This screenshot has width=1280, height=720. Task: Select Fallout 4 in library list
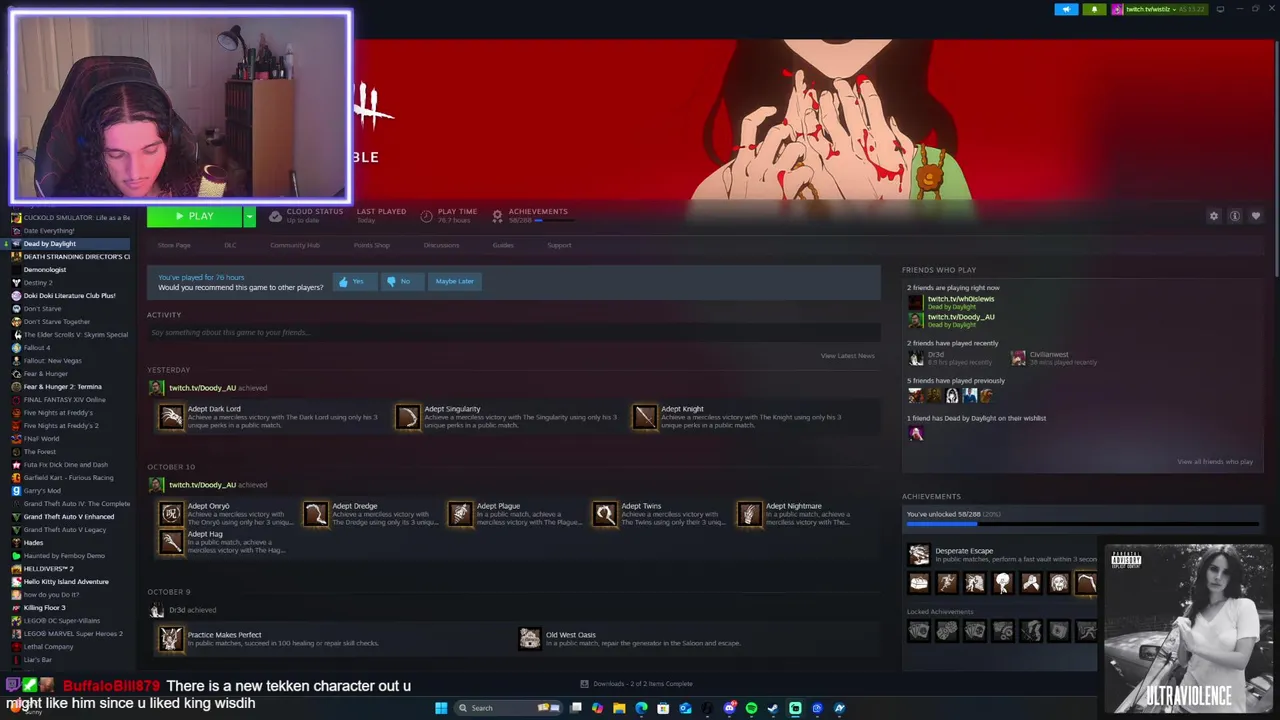37,348
